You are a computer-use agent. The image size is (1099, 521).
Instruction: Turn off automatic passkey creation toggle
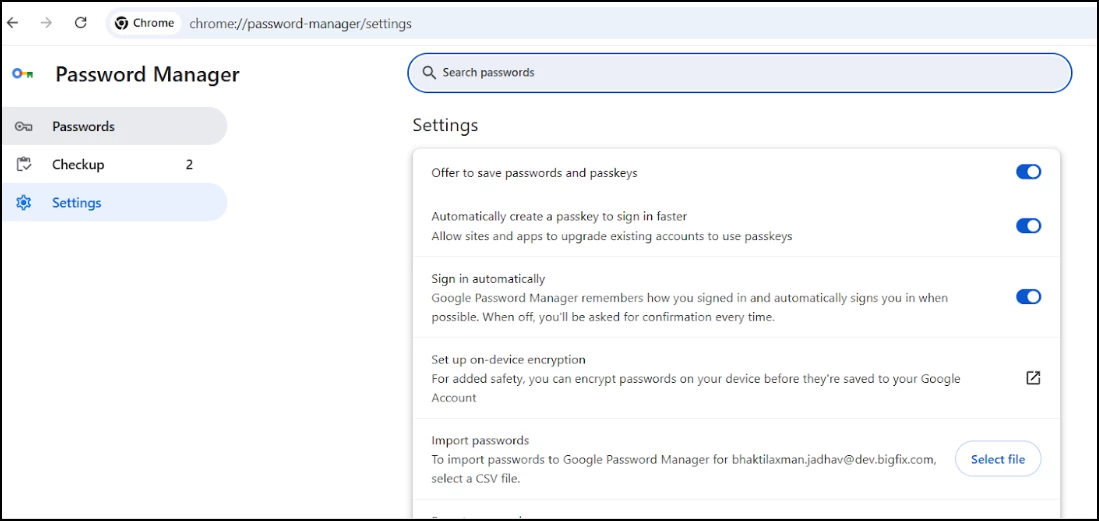[x=1028, y=226]
